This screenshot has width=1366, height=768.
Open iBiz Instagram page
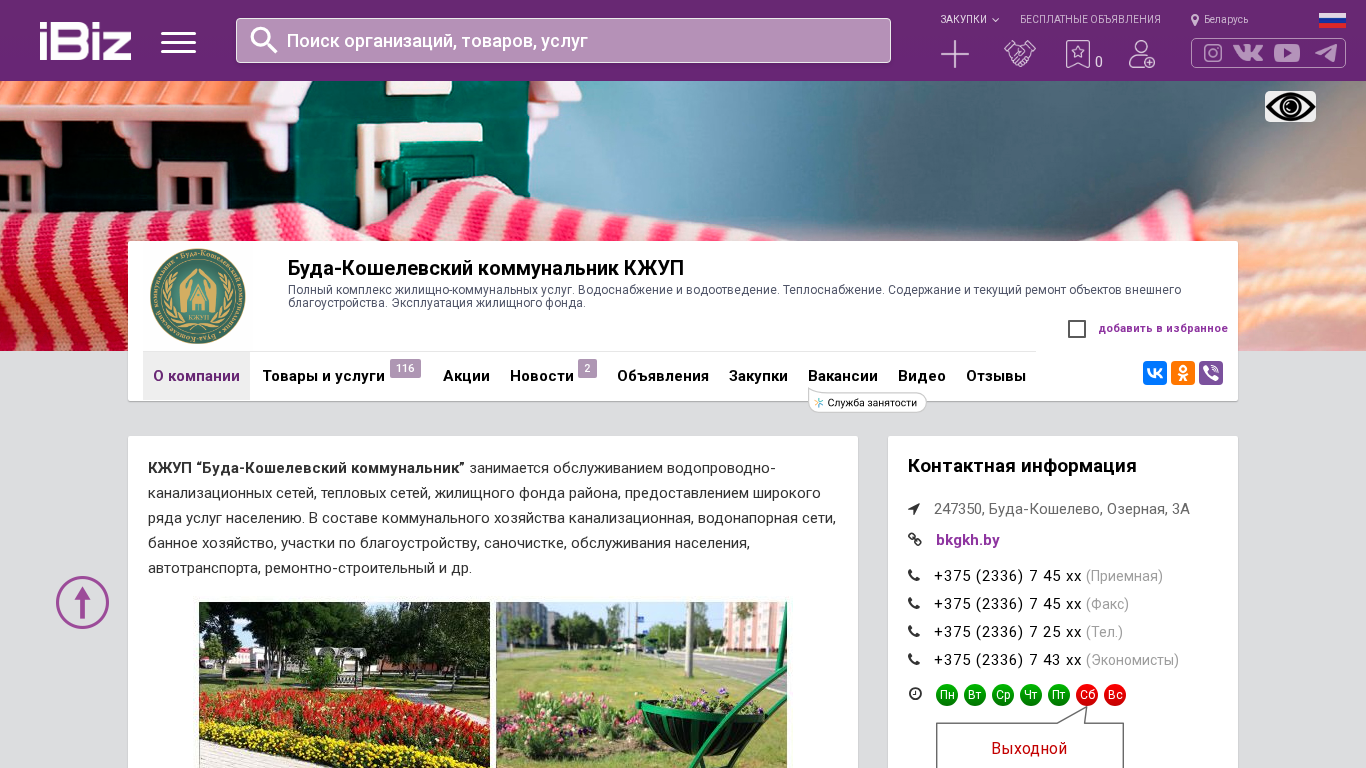(x=1213, y=53)
